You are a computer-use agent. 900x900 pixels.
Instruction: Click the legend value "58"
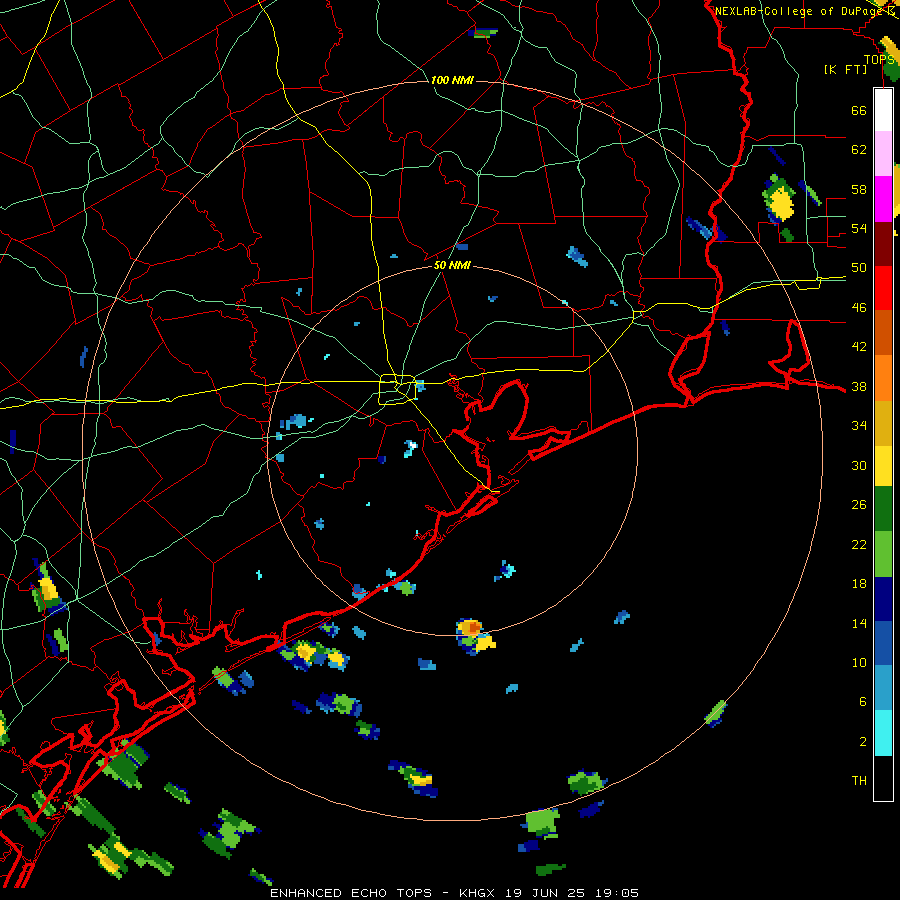pyautogui.click(x=859, y=189)
